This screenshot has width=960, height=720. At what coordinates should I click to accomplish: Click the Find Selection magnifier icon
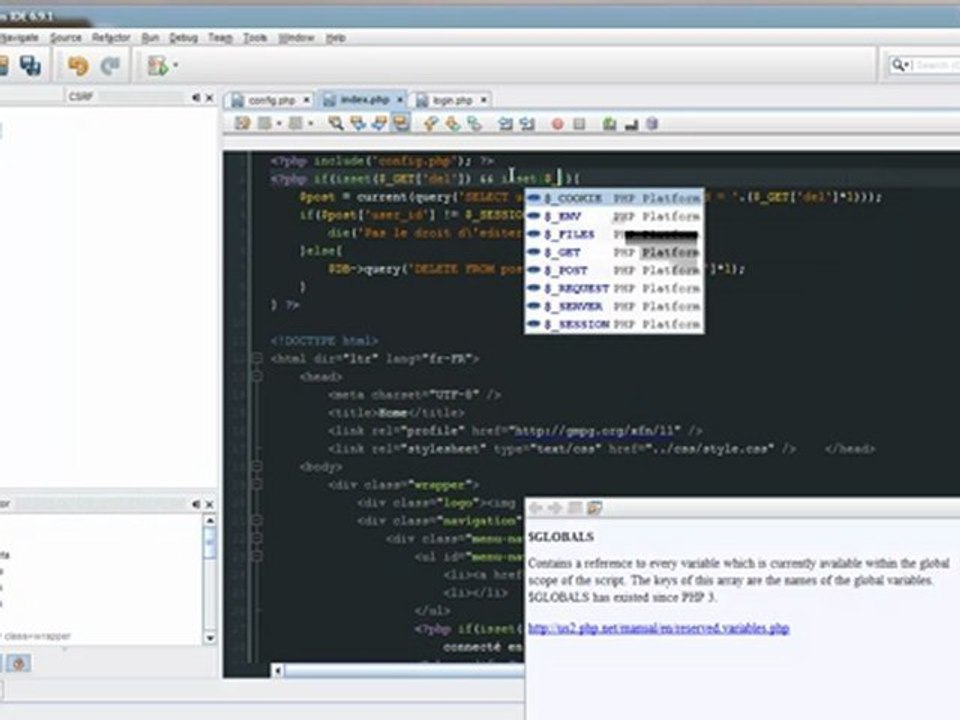[x=336, y=124]
